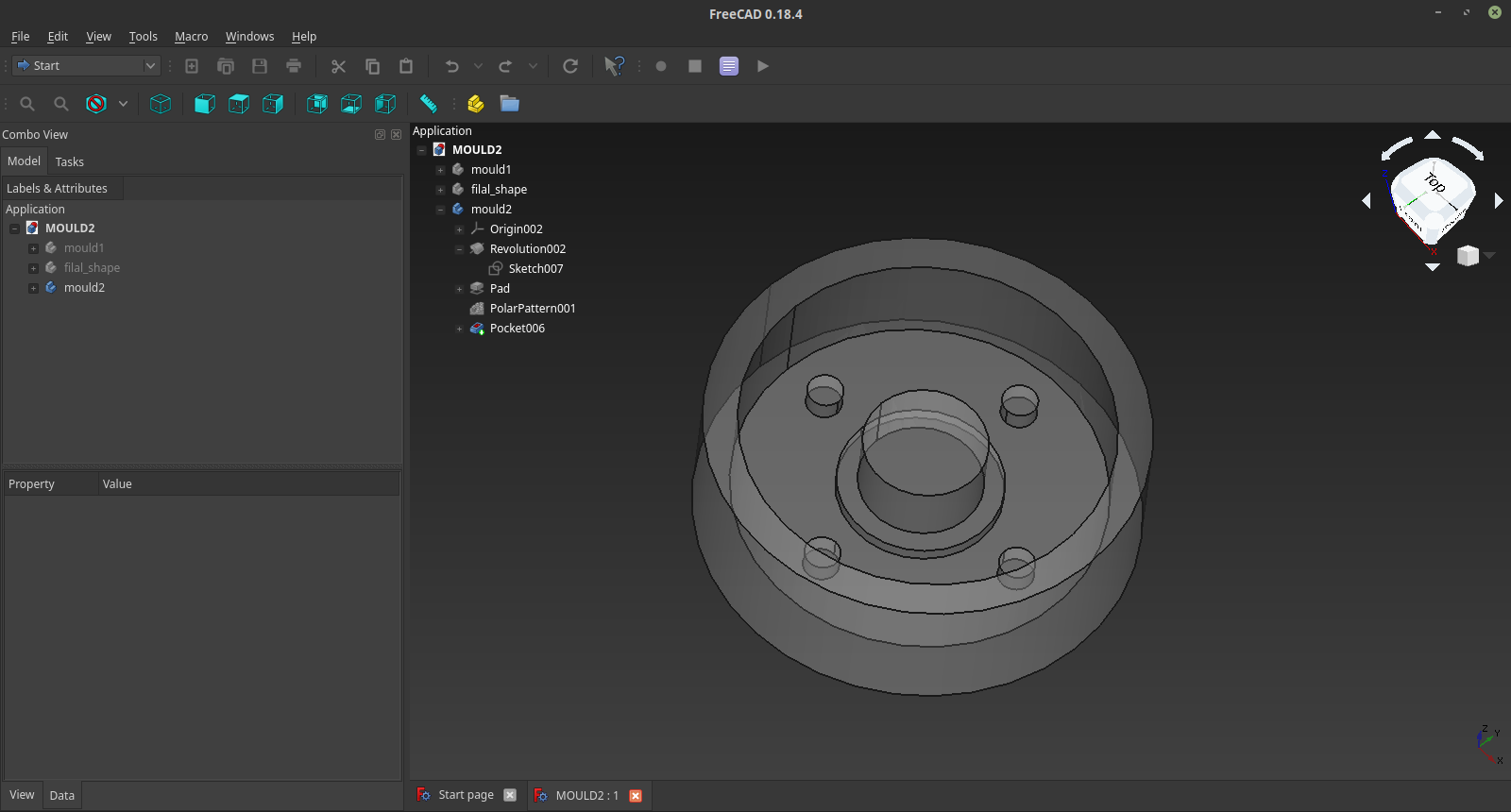Open the draw style dropdown arrow

click(x=123, y=104)
